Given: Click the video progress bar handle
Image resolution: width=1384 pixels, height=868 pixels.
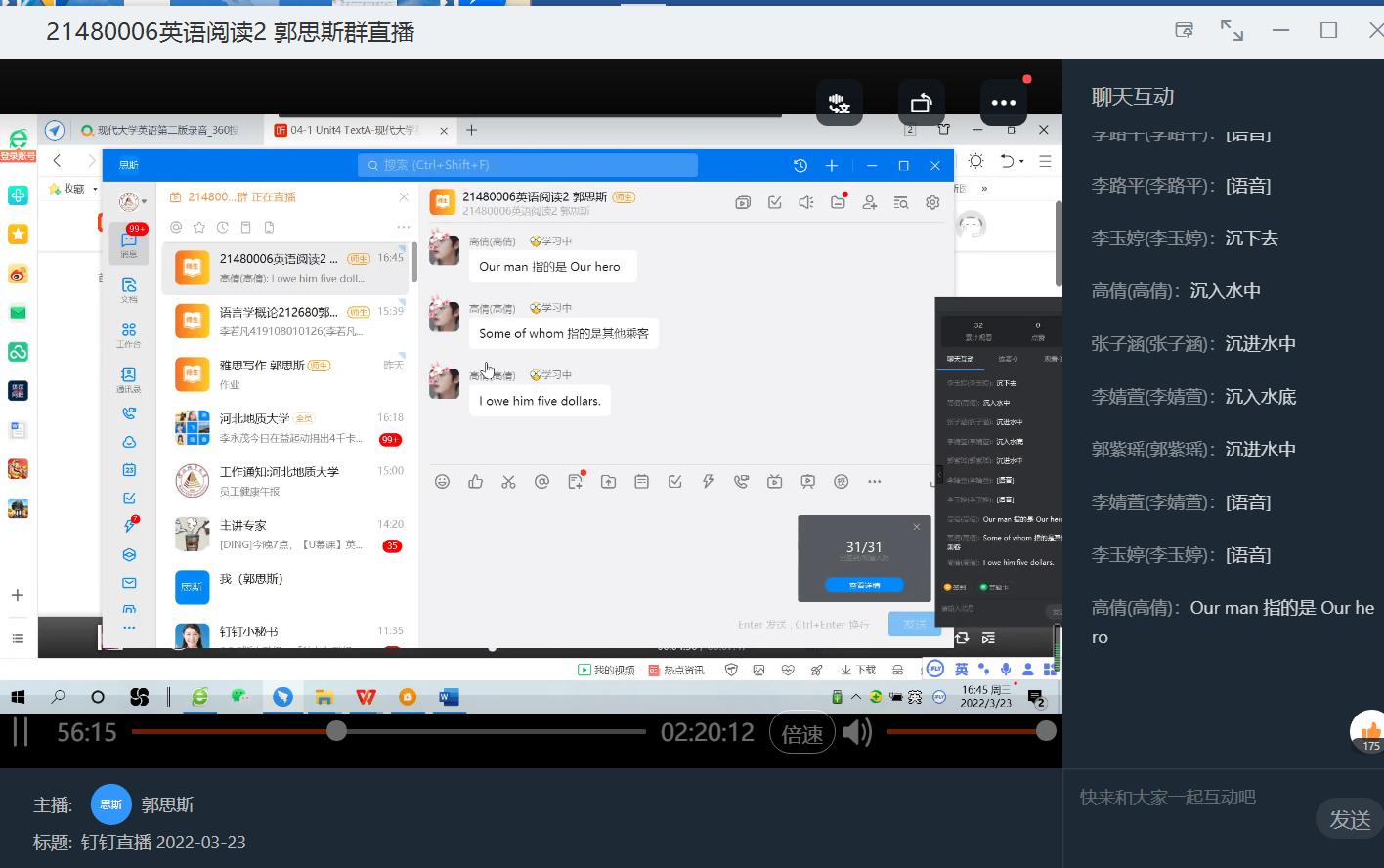Looking at the screenshot, I should (x=336, y=731).
